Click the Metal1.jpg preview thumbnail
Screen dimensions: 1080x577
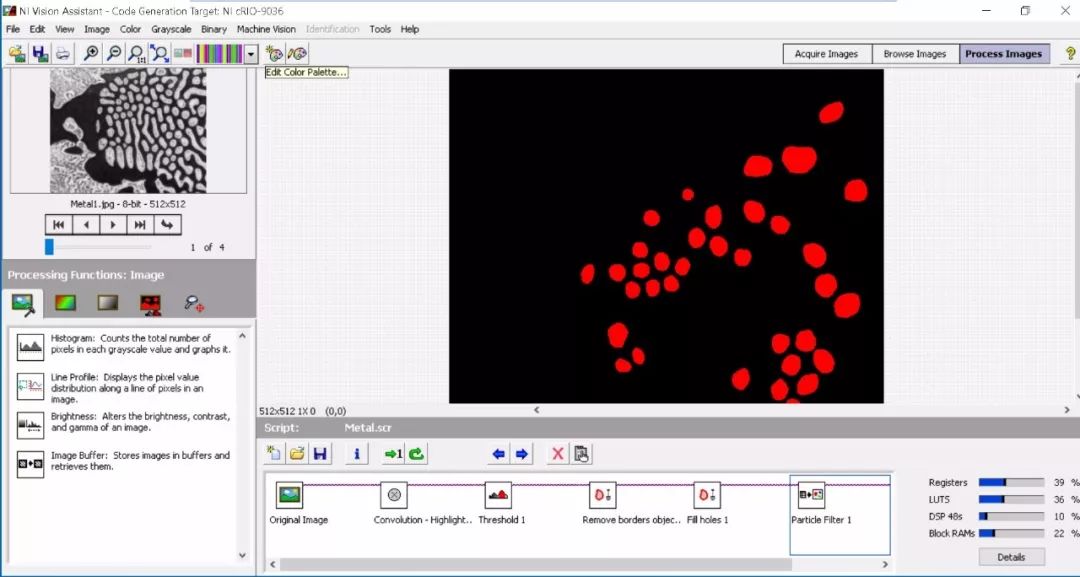pyautogui.click(x=128, y=132)
